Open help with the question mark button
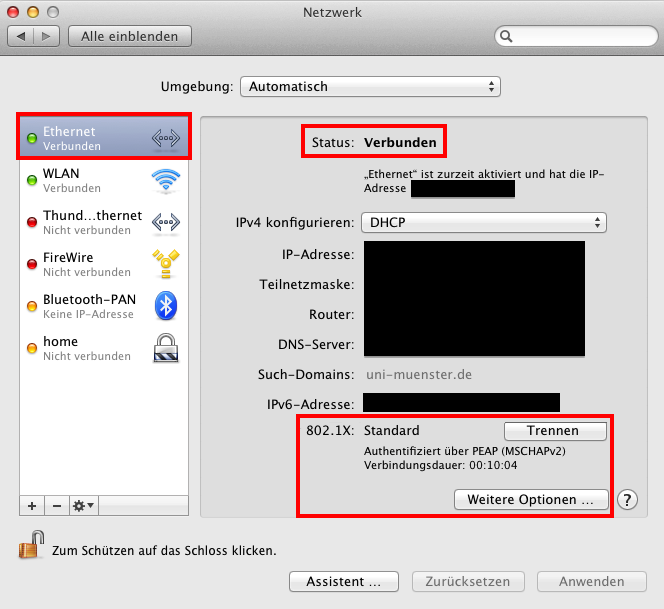Viewport: 664px width, 609px height. 628,499
